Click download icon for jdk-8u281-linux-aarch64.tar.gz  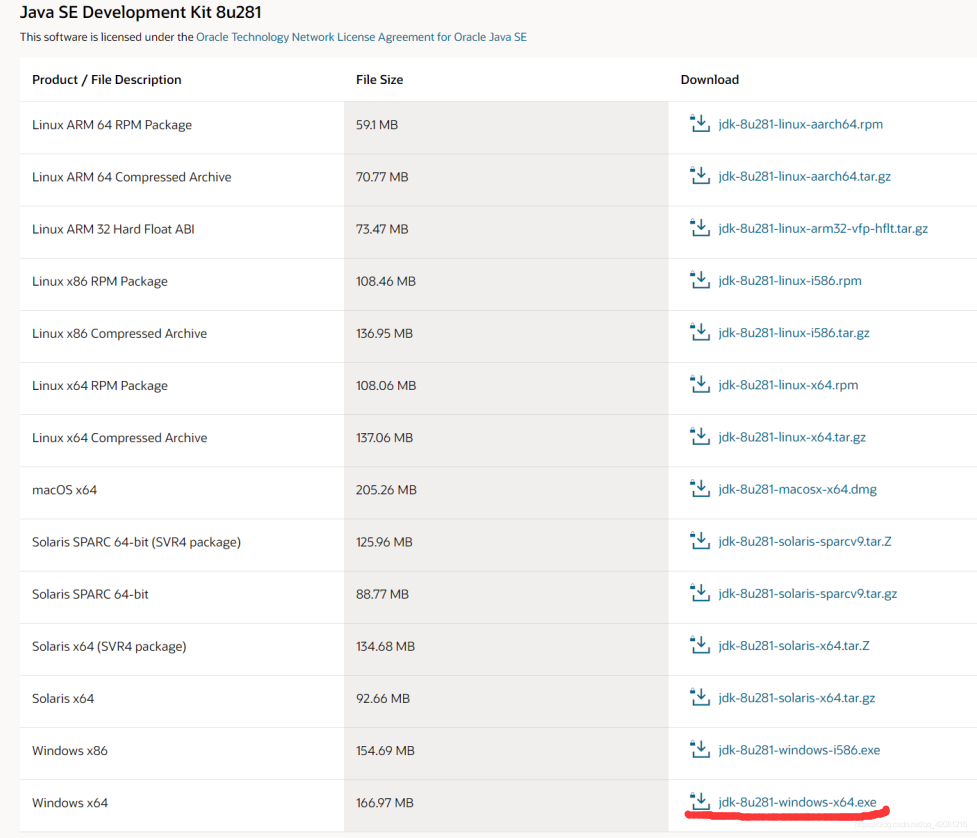click(700, 176)
